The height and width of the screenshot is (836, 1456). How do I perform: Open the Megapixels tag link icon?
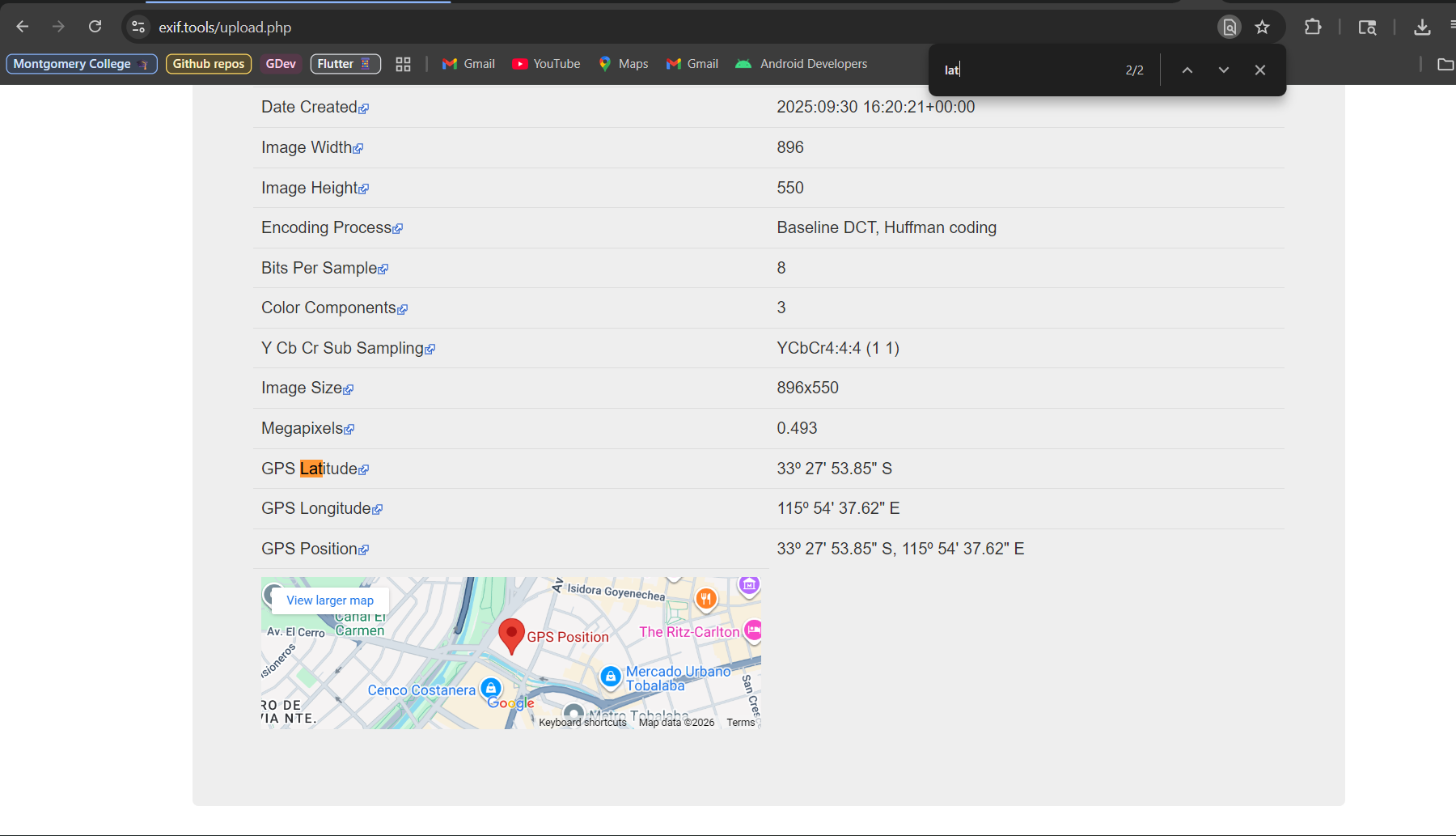[349, 430]
